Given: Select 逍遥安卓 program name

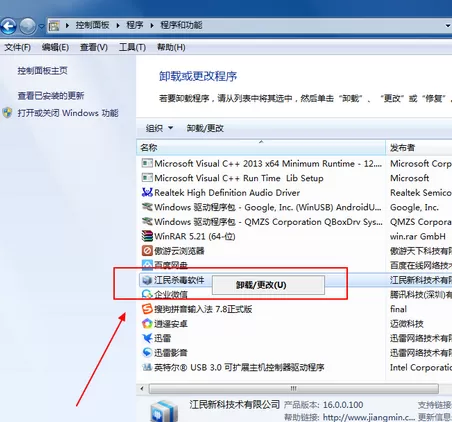Looking at the screenshot, I should tap(171, 324).
